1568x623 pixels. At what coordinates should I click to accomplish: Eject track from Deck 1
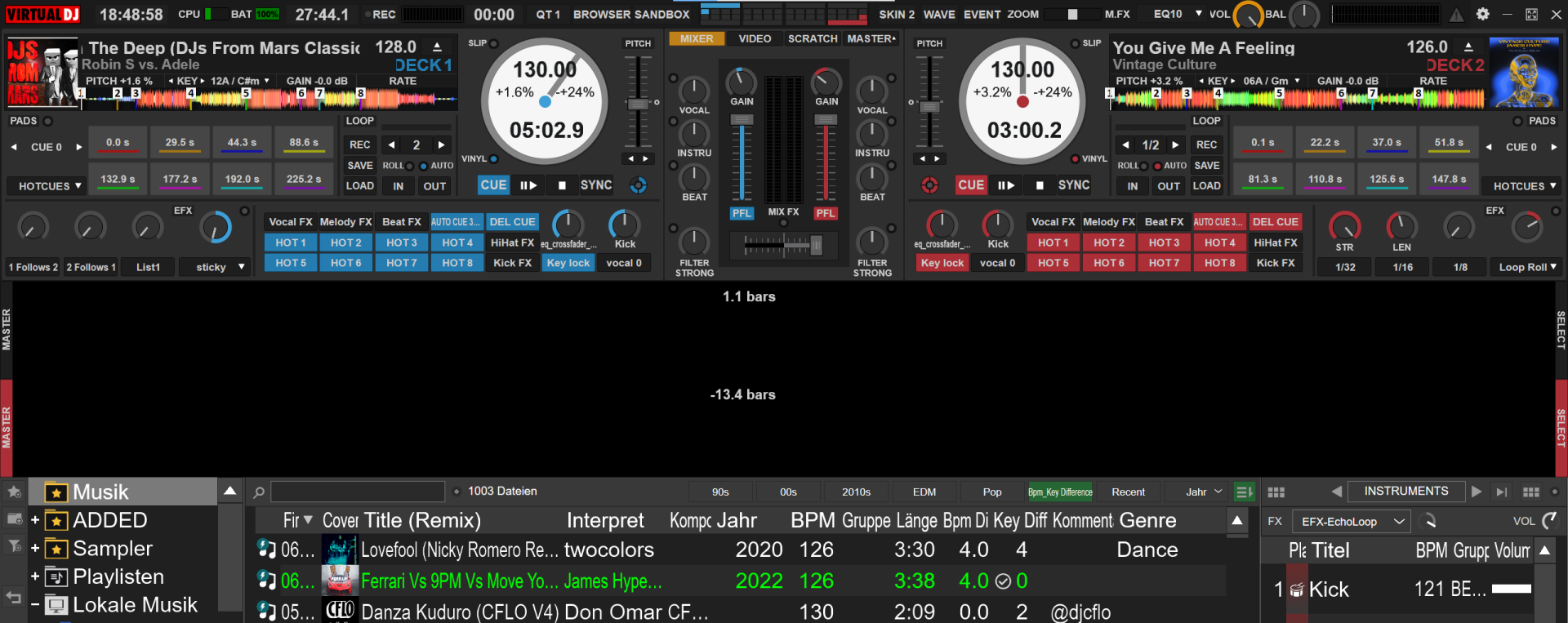coord(437,47)
